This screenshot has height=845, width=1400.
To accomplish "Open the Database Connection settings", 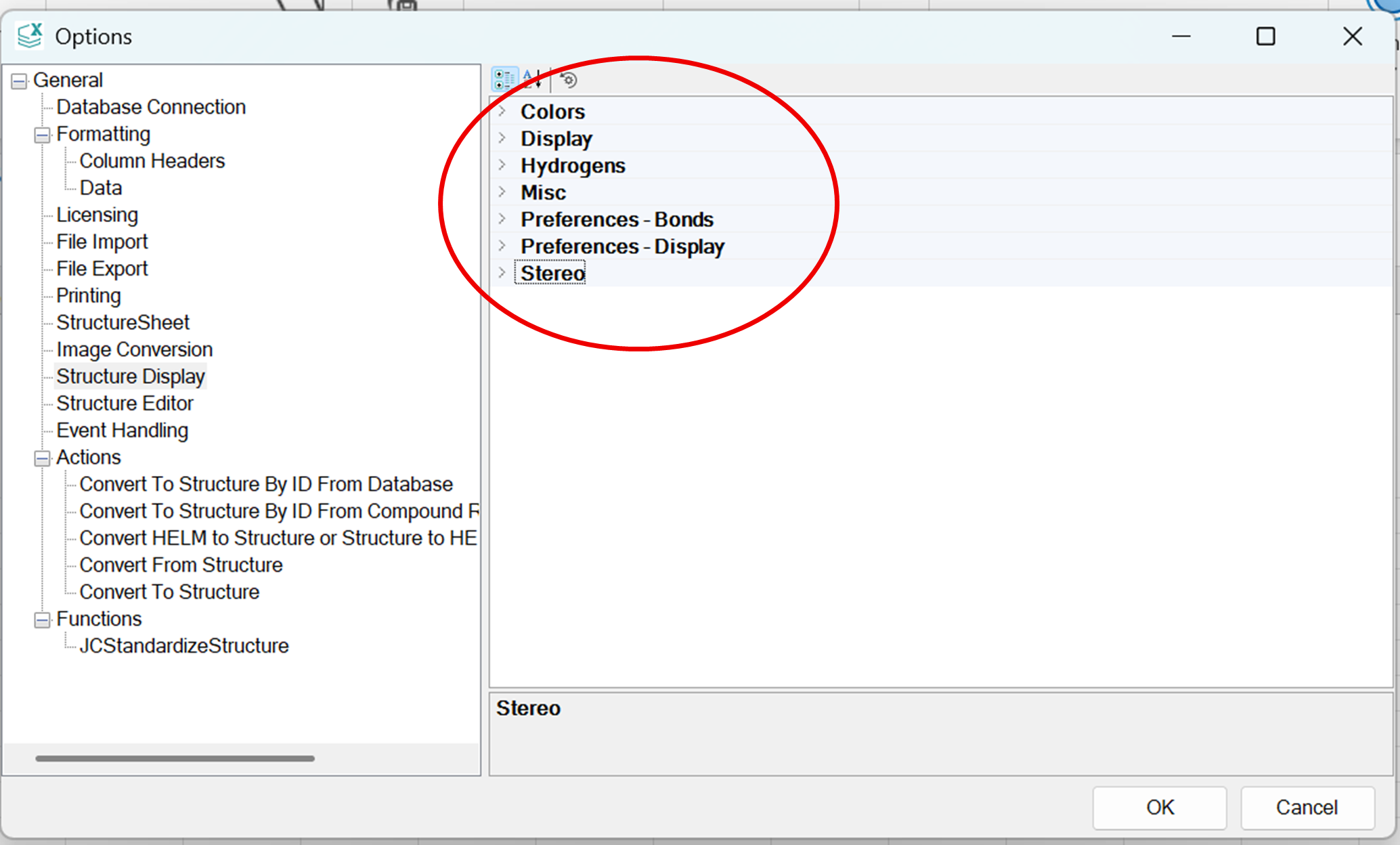I will (x=150, y=107).
